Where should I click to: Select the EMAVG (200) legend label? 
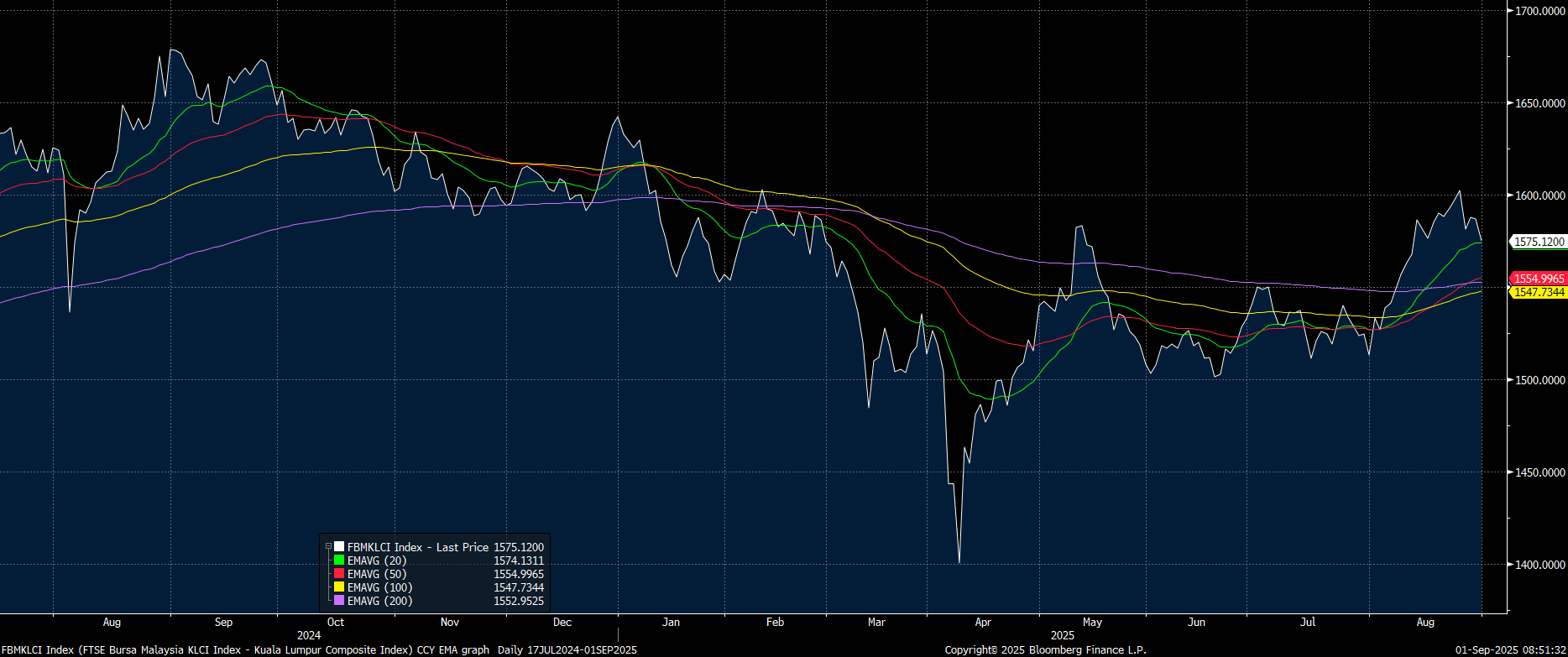click(x=379, y=601)
